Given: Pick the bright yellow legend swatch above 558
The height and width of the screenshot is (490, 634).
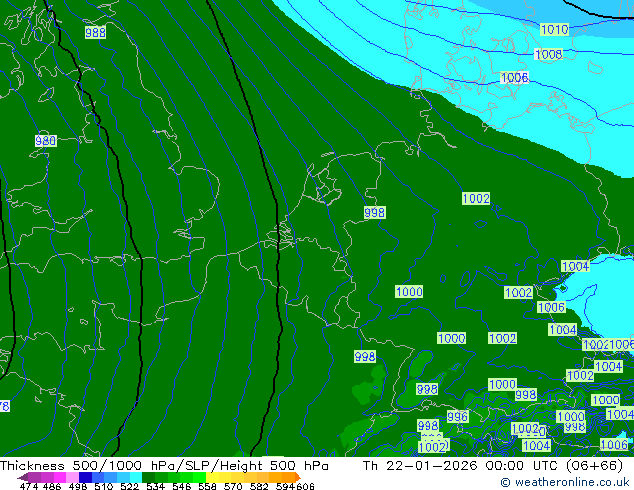Looking at the screenshot, I should 212,477.
